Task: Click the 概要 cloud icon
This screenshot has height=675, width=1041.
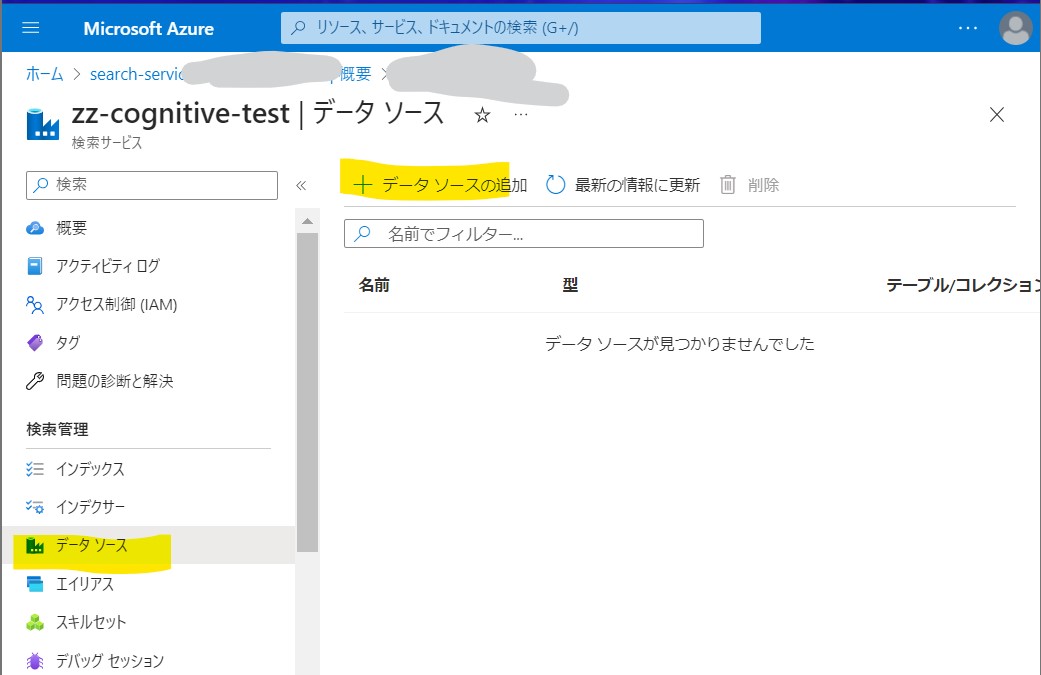Action: tap(35, 228)
